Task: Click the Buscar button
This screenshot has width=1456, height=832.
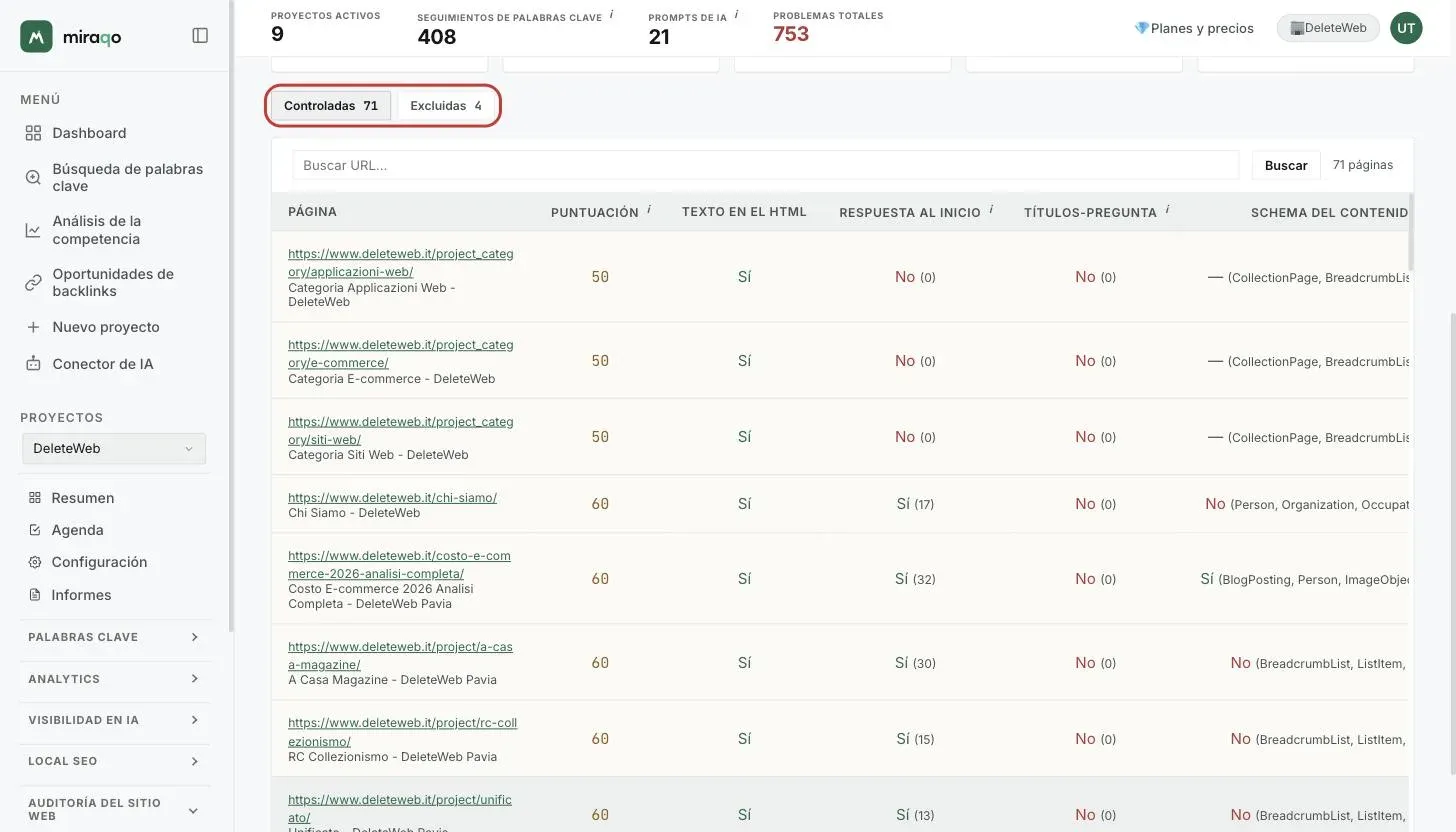Action: (x=1286, y=165)
